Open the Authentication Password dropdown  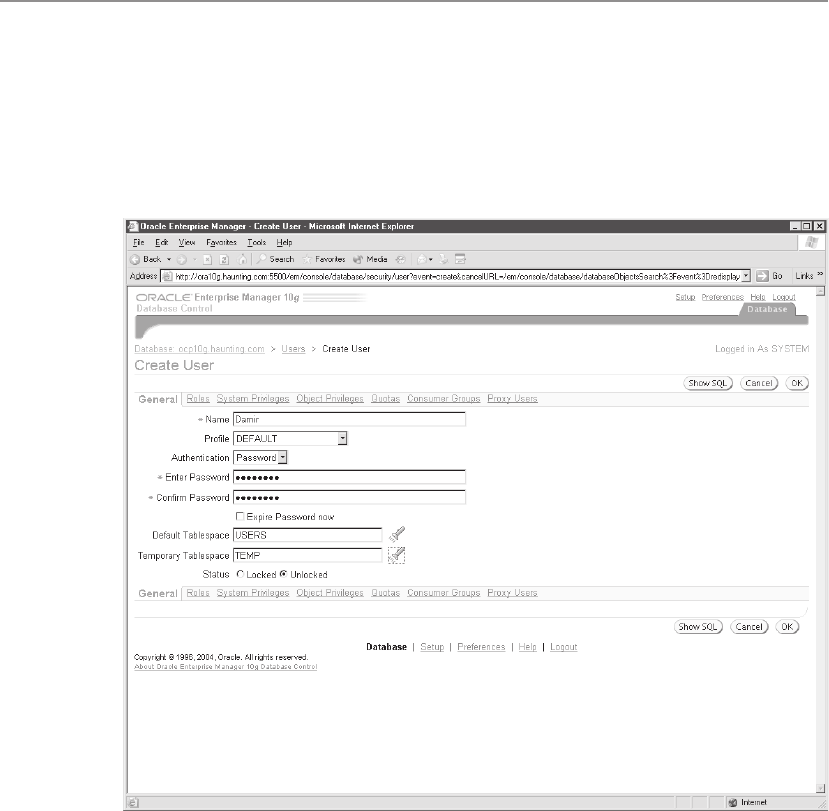tap(260, 458)
